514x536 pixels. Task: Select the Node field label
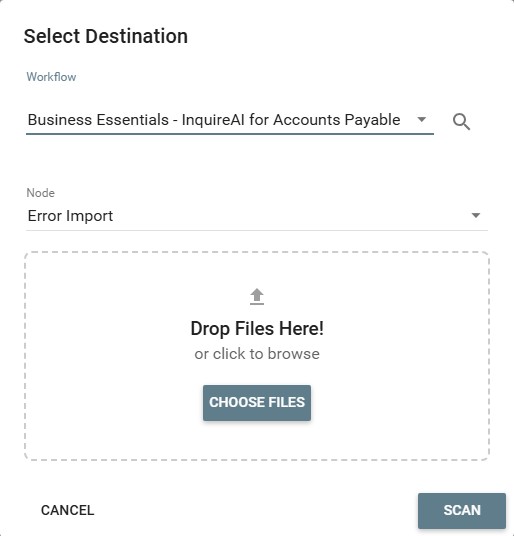40,193
